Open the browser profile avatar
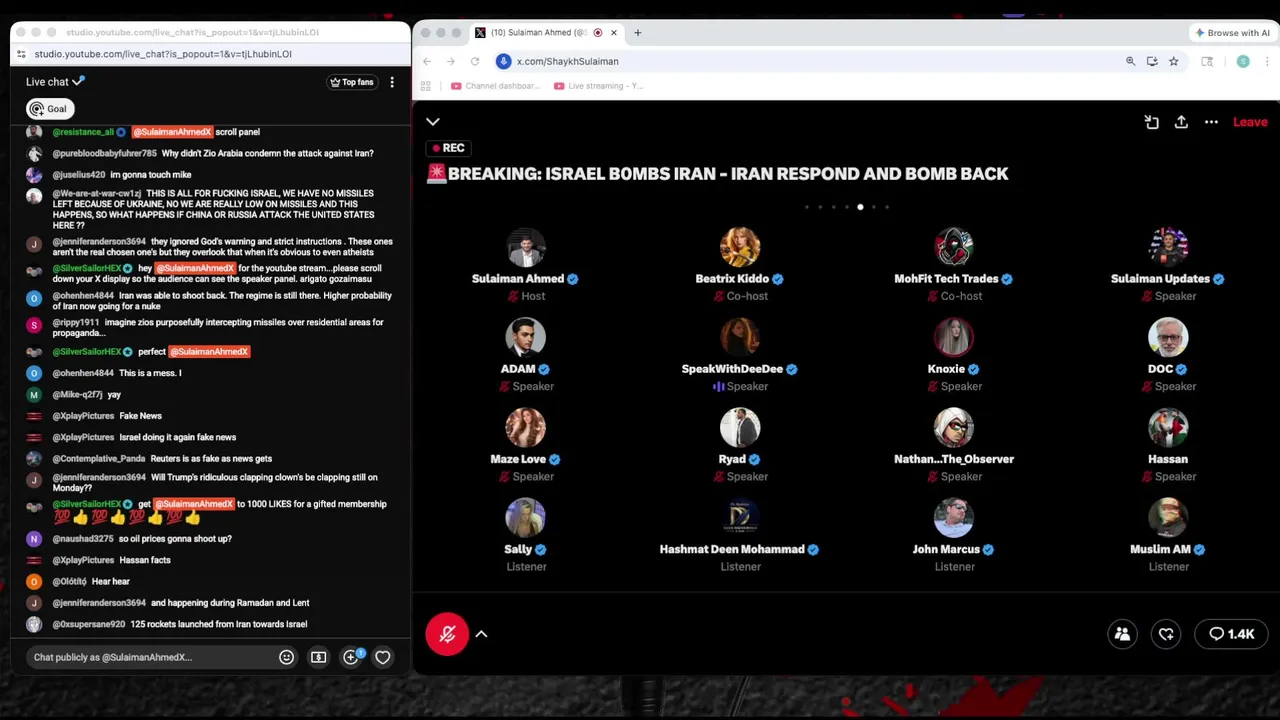This screenshot has height=720, width=1280. [x=1243, y=61]
